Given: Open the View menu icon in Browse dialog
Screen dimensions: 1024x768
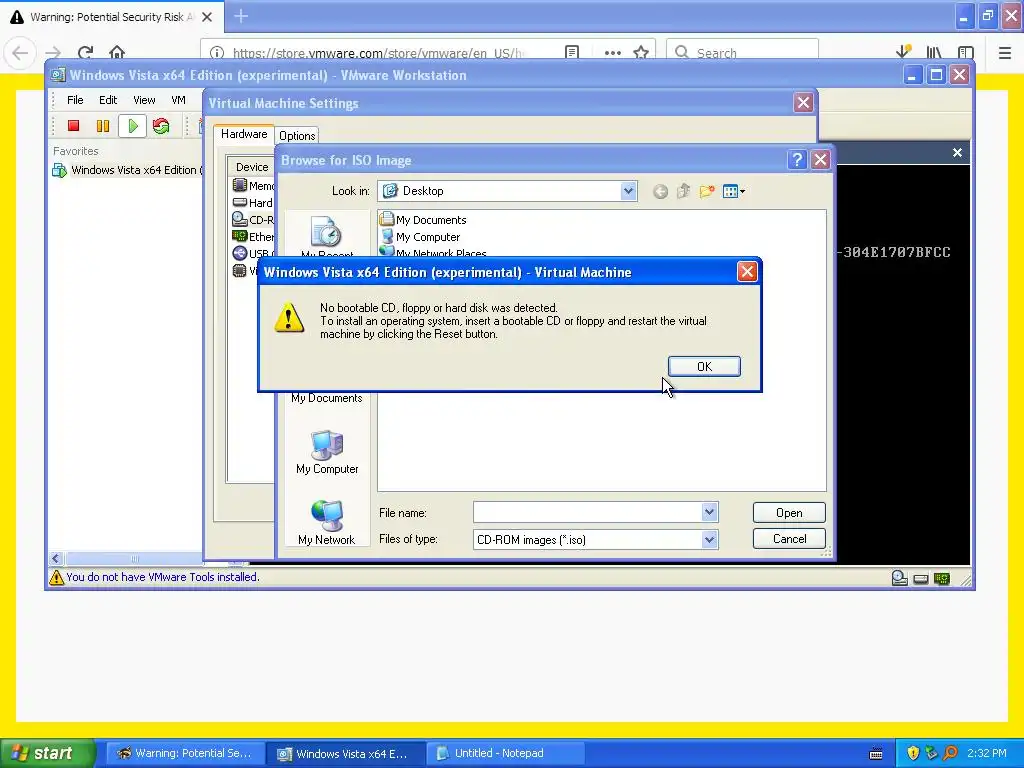Looking at the screenshot, I should [733, 191].
